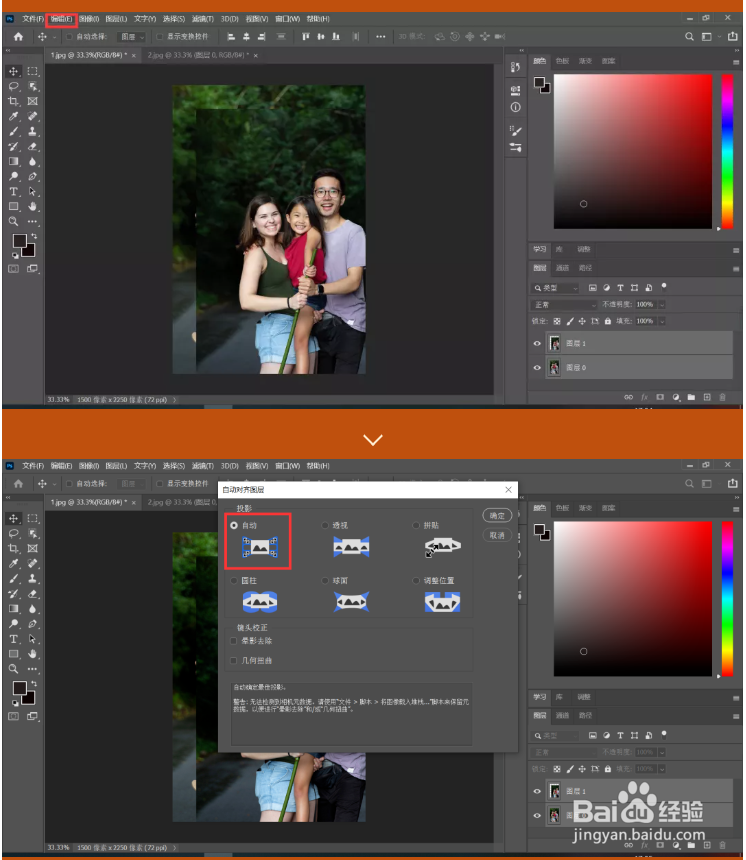Tick 显示变换控件 checkbox in the dialog-free window
The image size is (746, 860).
pos(160,37)
